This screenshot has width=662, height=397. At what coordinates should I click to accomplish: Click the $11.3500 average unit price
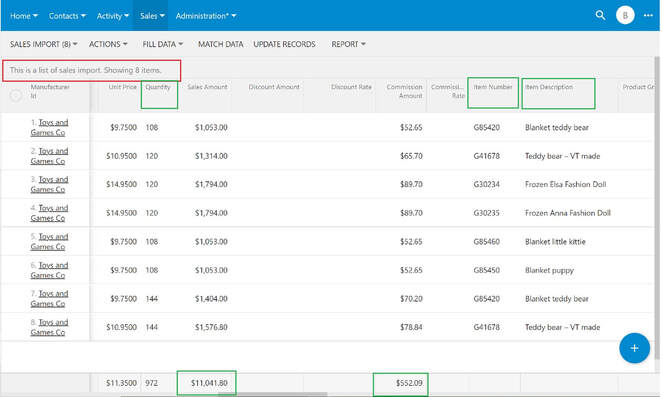pos(121,383)
